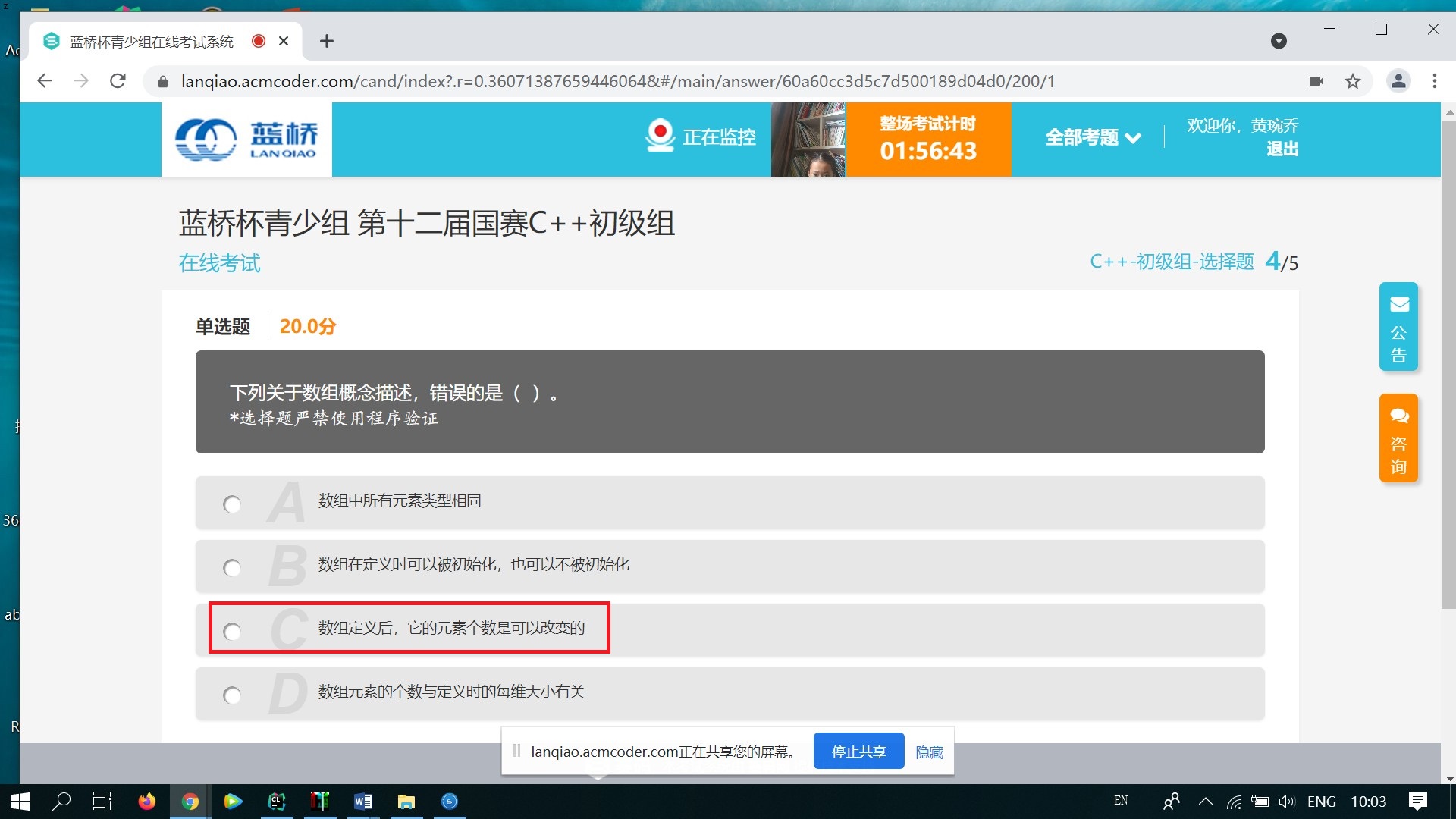Select radio button for option B

tap(232, 568)
